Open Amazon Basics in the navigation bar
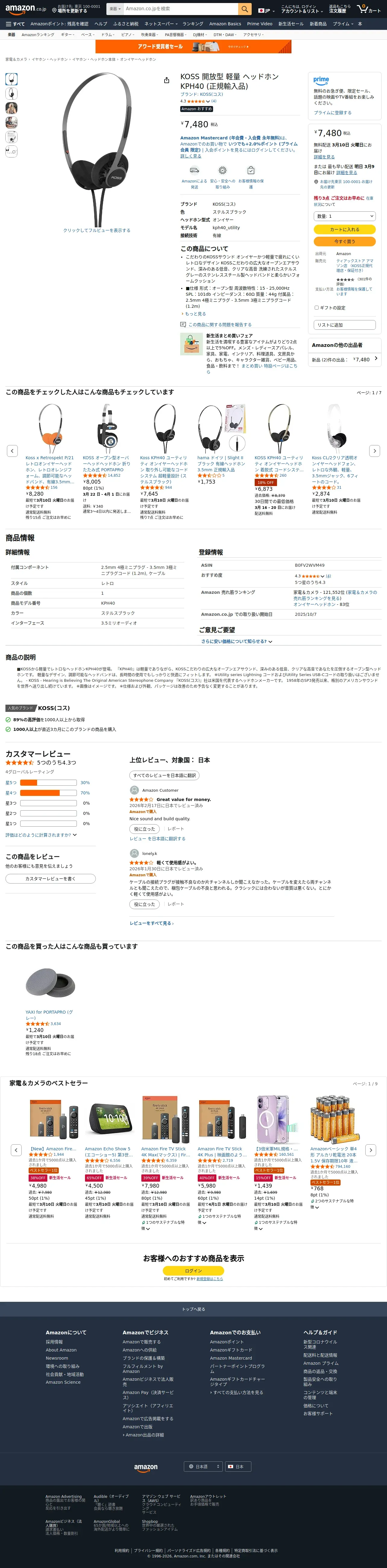This screenshot has width=387, height=1568. point(225,24)
